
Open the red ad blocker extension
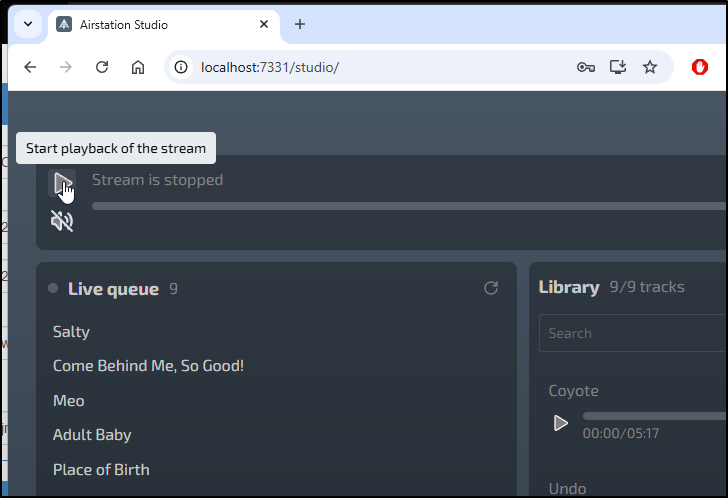coord(699,67)
